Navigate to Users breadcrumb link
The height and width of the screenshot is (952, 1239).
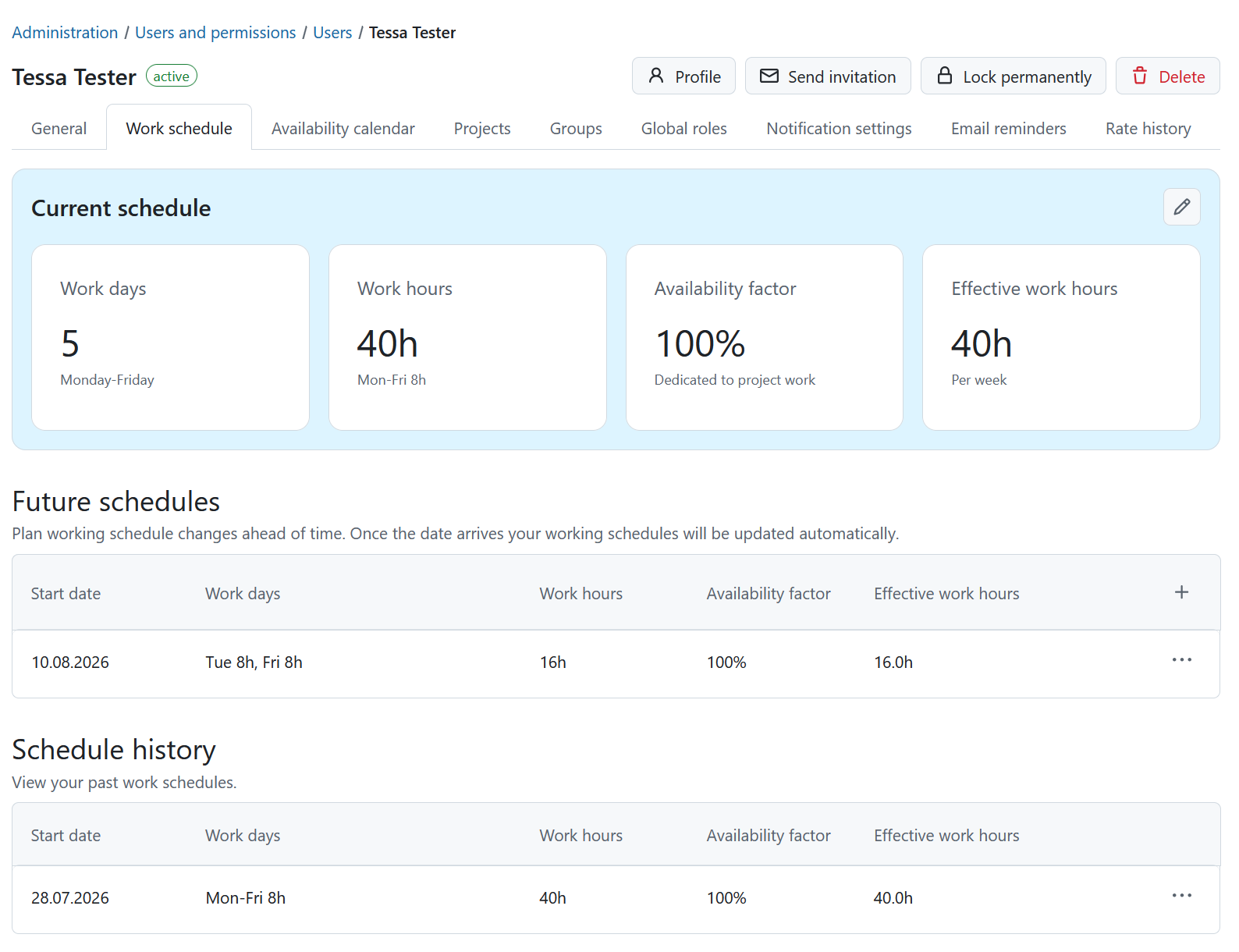tap(332, 33)
